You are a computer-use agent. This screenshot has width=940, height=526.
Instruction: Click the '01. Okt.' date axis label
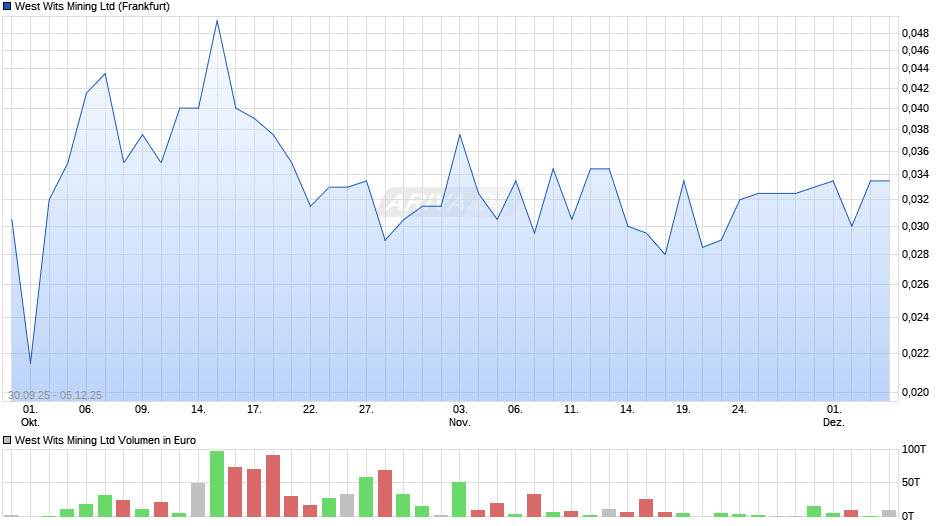30,416
